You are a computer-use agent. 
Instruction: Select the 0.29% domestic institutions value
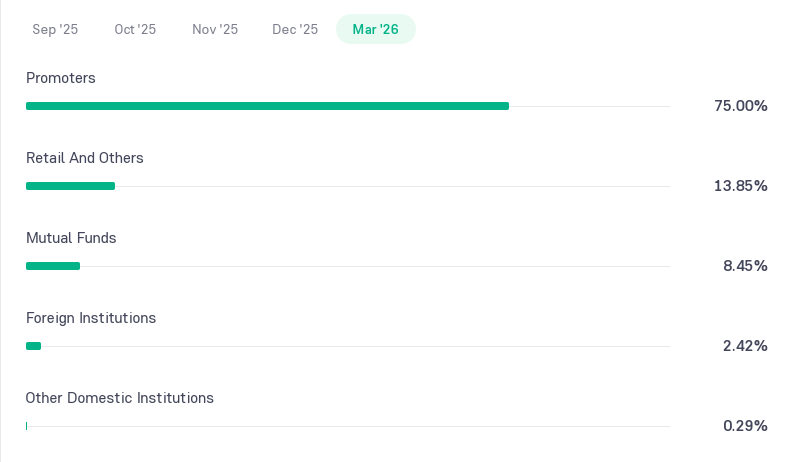(745, 426)
